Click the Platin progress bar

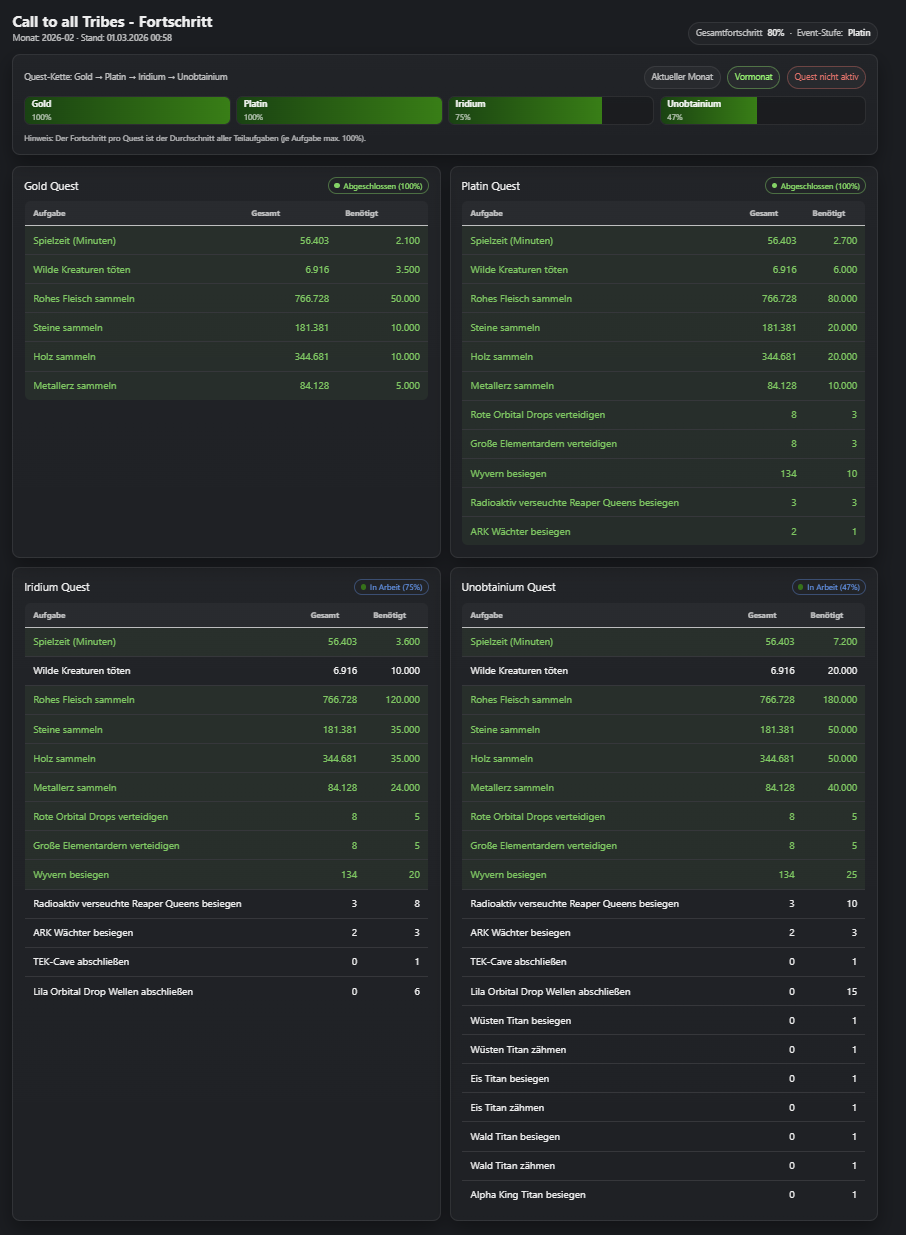click(x=339, y=110)
